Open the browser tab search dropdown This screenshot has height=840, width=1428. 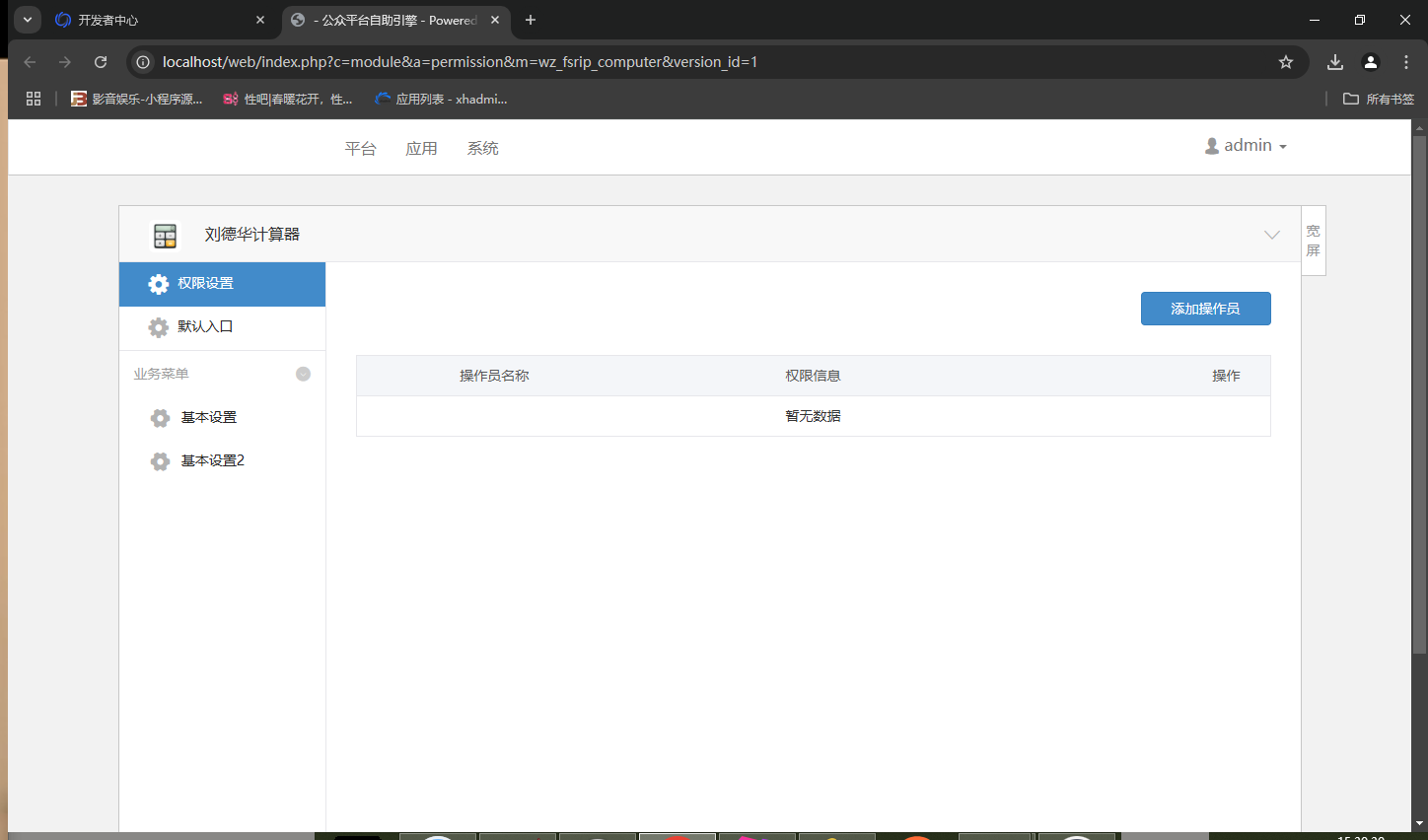[x=28, y=20]
